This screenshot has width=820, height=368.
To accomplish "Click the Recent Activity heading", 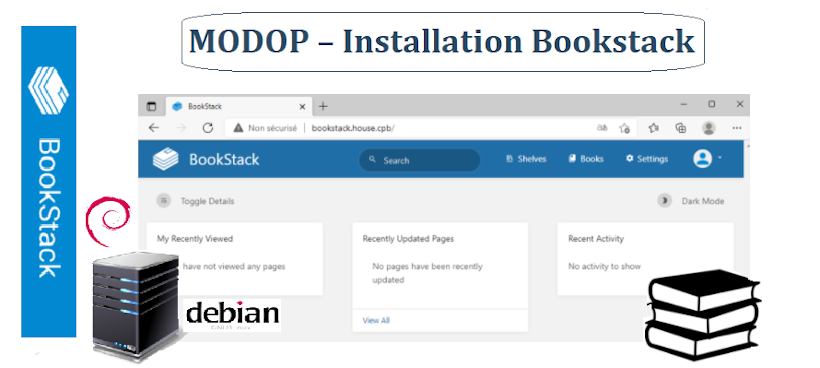I will 596,238.
